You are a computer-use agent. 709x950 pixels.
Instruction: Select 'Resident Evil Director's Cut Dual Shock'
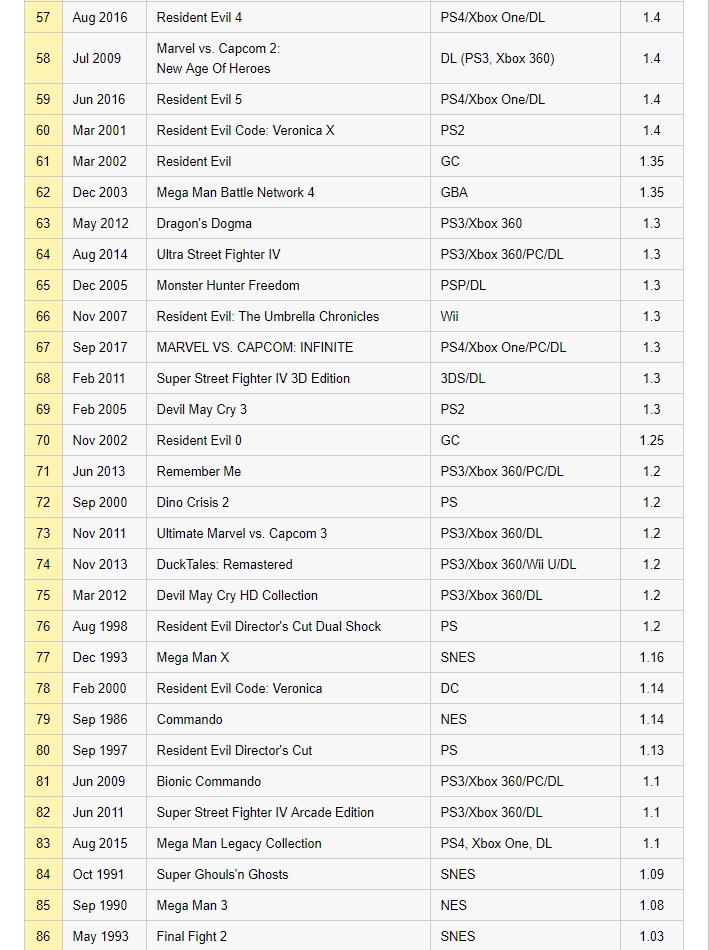tap(268, 626)
